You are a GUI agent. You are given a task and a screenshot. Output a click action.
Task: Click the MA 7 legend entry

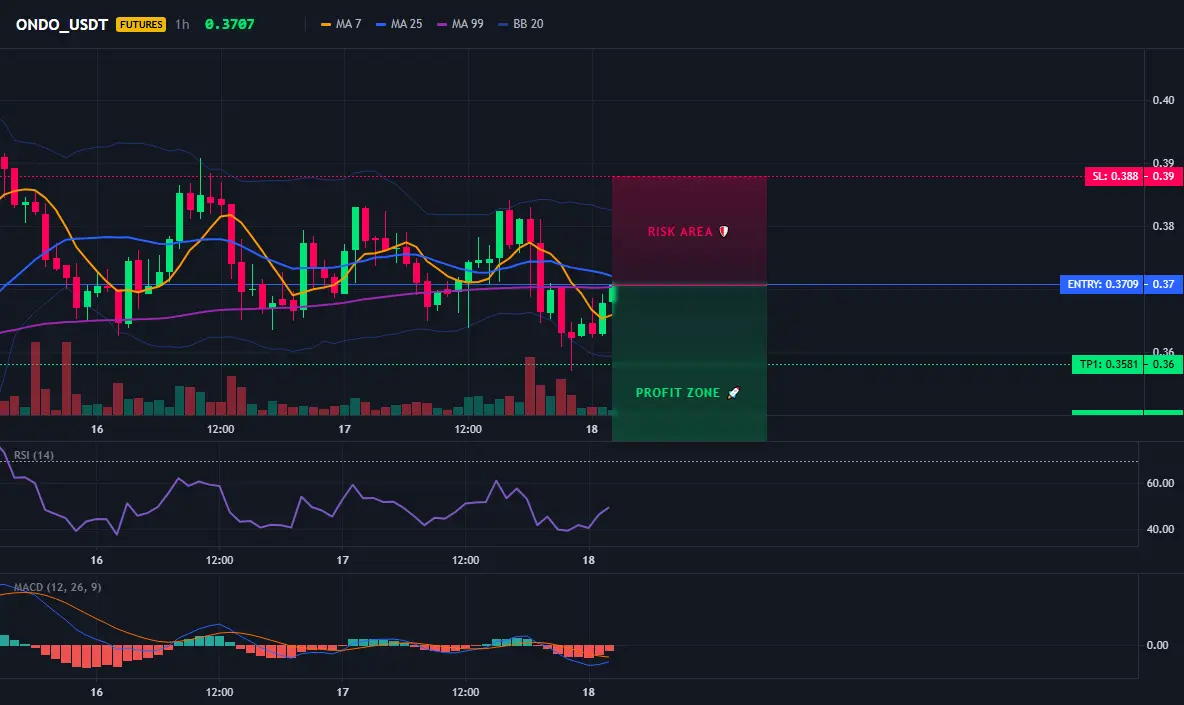[341, 24]
